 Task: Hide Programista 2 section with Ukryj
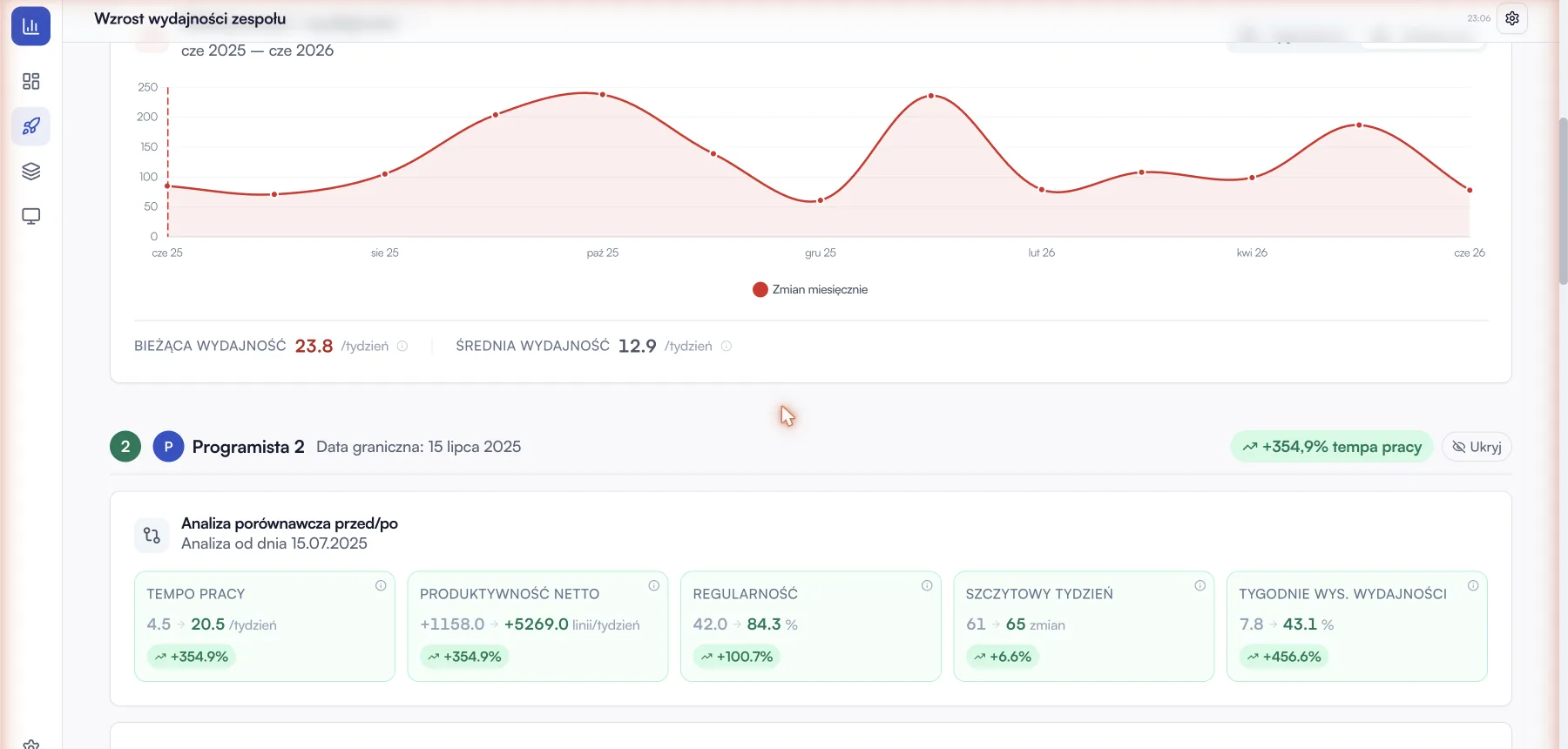coord(1477,447)
